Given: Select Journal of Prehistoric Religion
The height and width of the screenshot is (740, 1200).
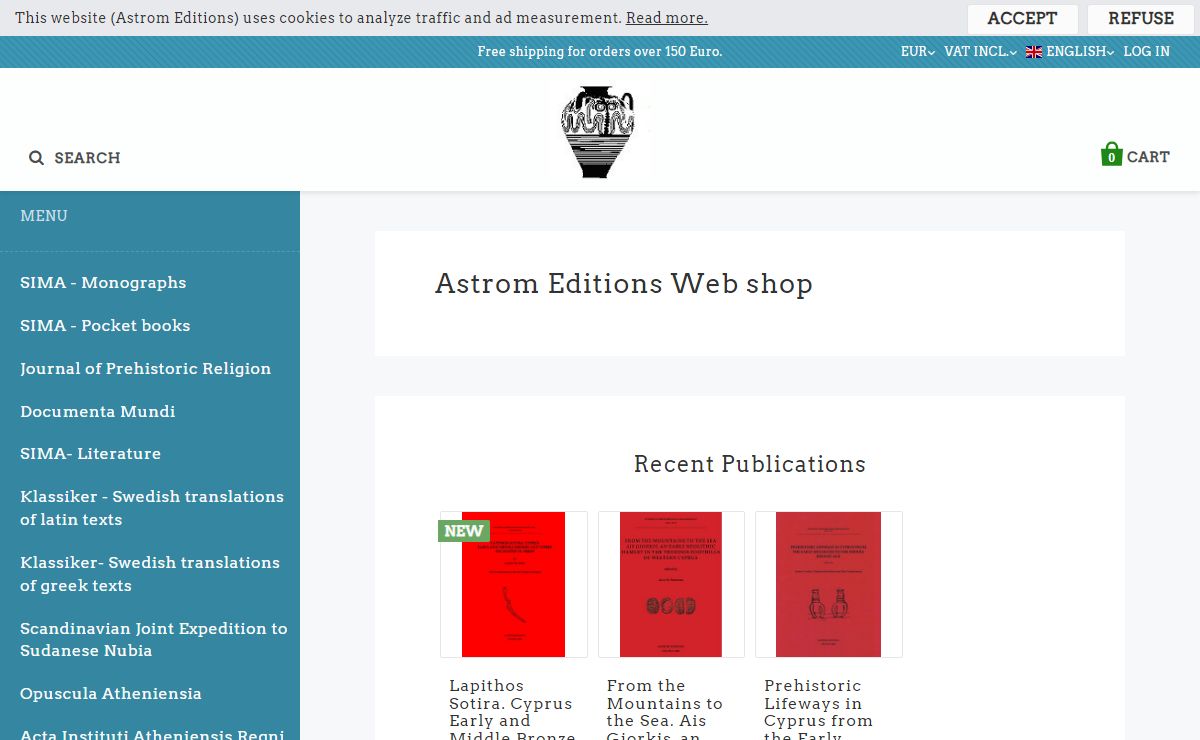Looking at the screenshot, I should click(145, 369).
